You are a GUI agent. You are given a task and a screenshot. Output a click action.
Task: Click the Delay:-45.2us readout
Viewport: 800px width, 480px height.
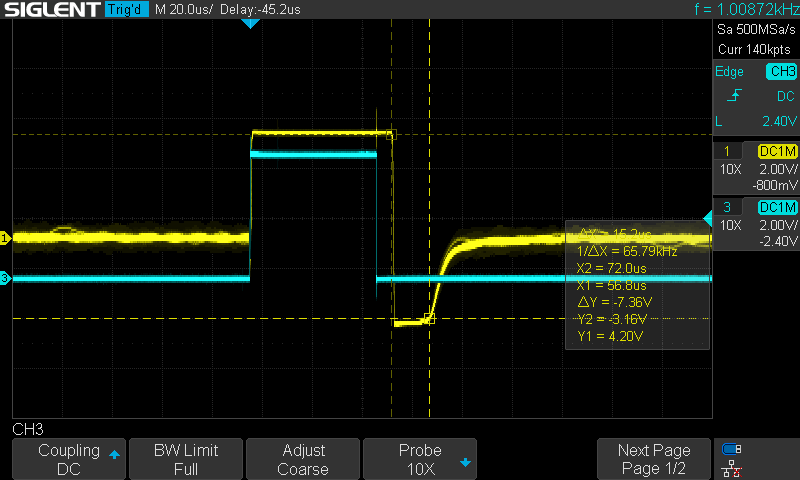pyautogui.click(x=260, y=9)
